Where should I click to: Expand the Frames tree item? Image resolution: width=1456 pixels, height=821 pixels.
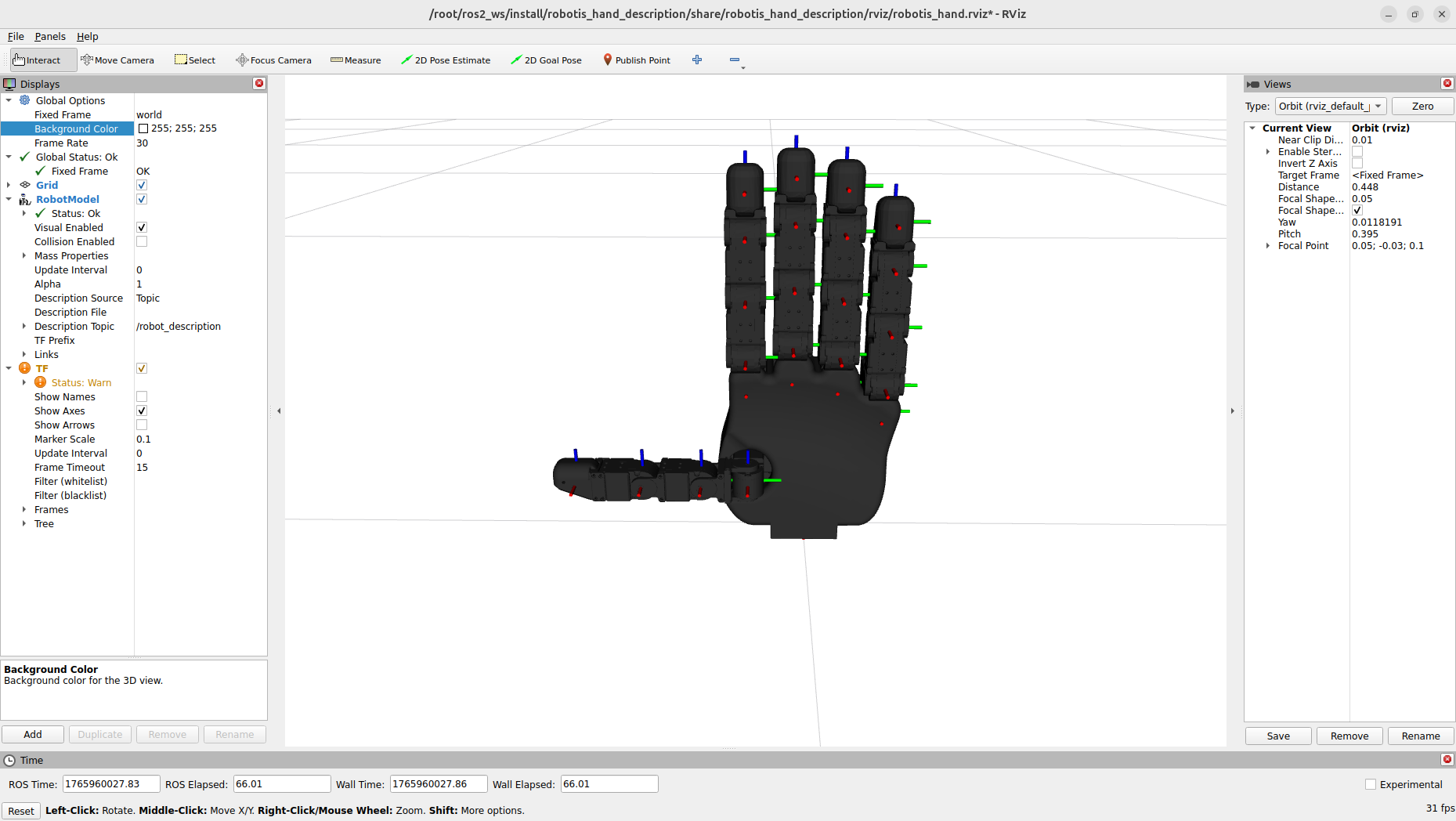click(x=24, y=509)
